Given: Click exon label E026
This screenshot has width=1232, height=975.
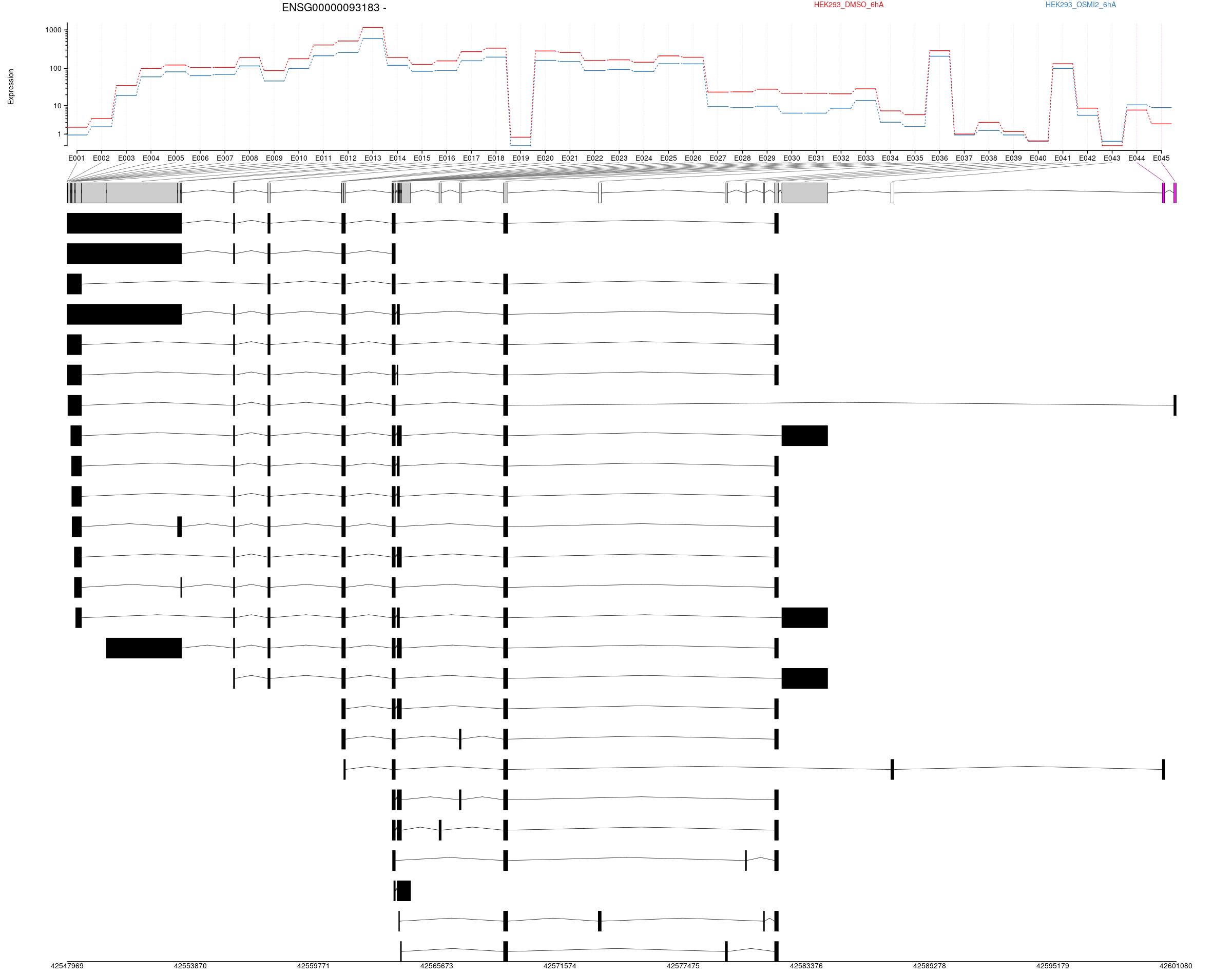Looking at the screenshot, I should [692, 158].
